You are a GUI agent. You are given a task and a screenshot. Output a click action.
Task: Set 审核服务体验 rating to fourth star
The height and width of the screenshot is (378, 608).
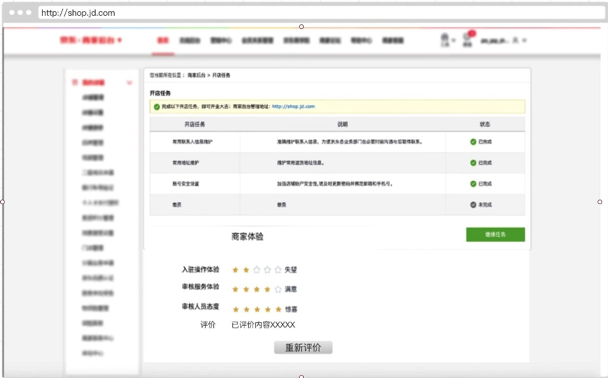(267, 289)
